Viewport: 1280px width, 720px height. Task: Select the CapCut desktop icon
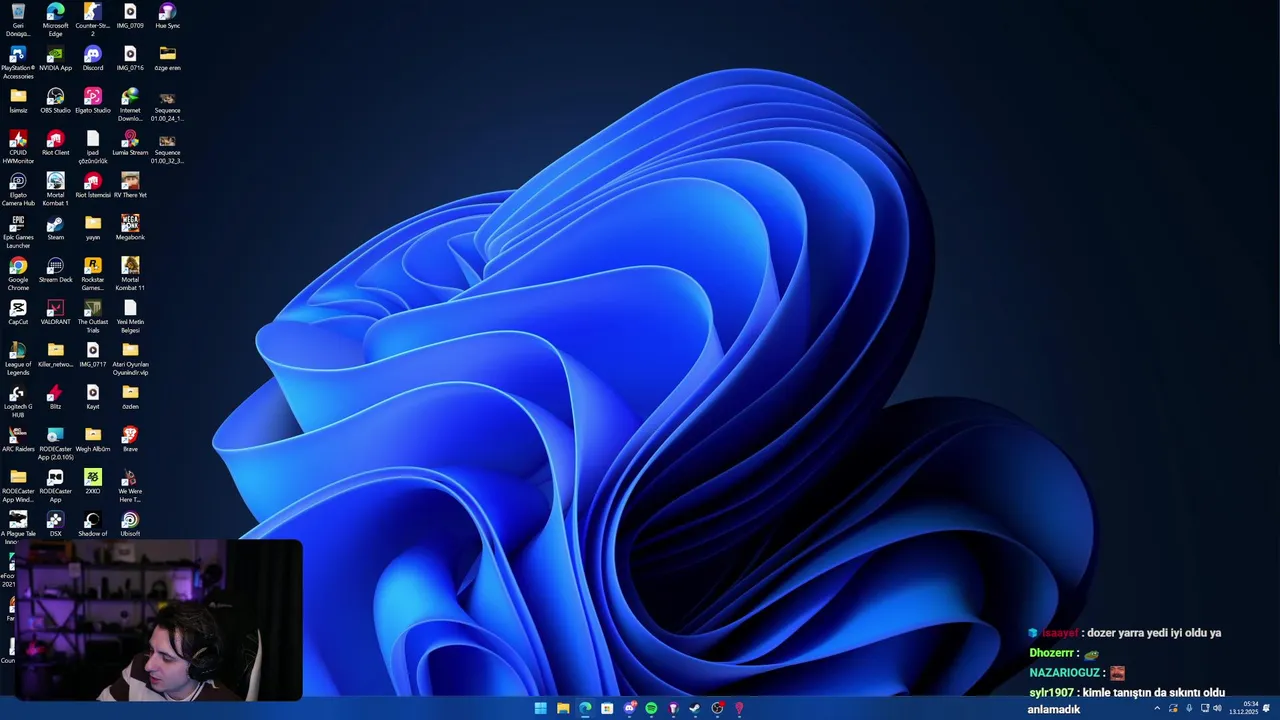pos(18,312)
